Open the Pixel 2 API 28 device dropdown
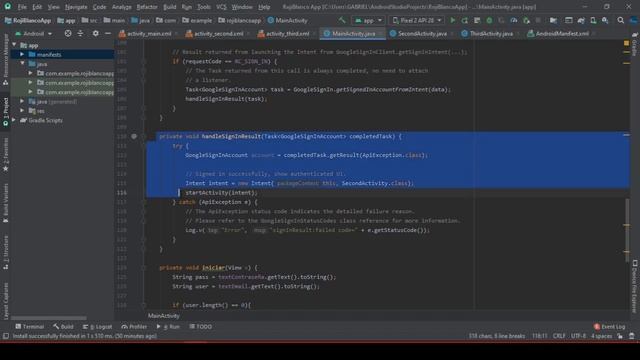The height and width of the screenshot is (360, 640). tap(417, 20)
